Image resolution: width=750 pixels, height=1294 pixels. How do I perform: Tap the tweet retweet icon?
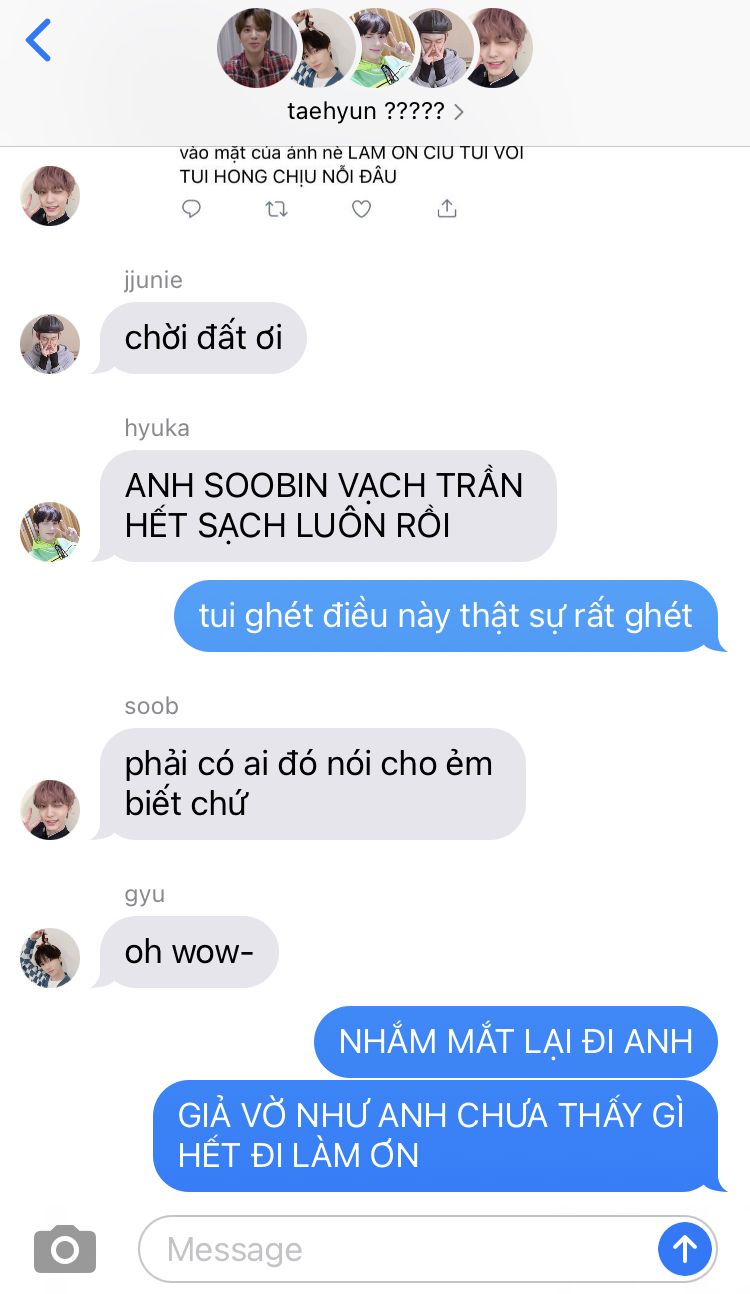click(x=277, y=208)
